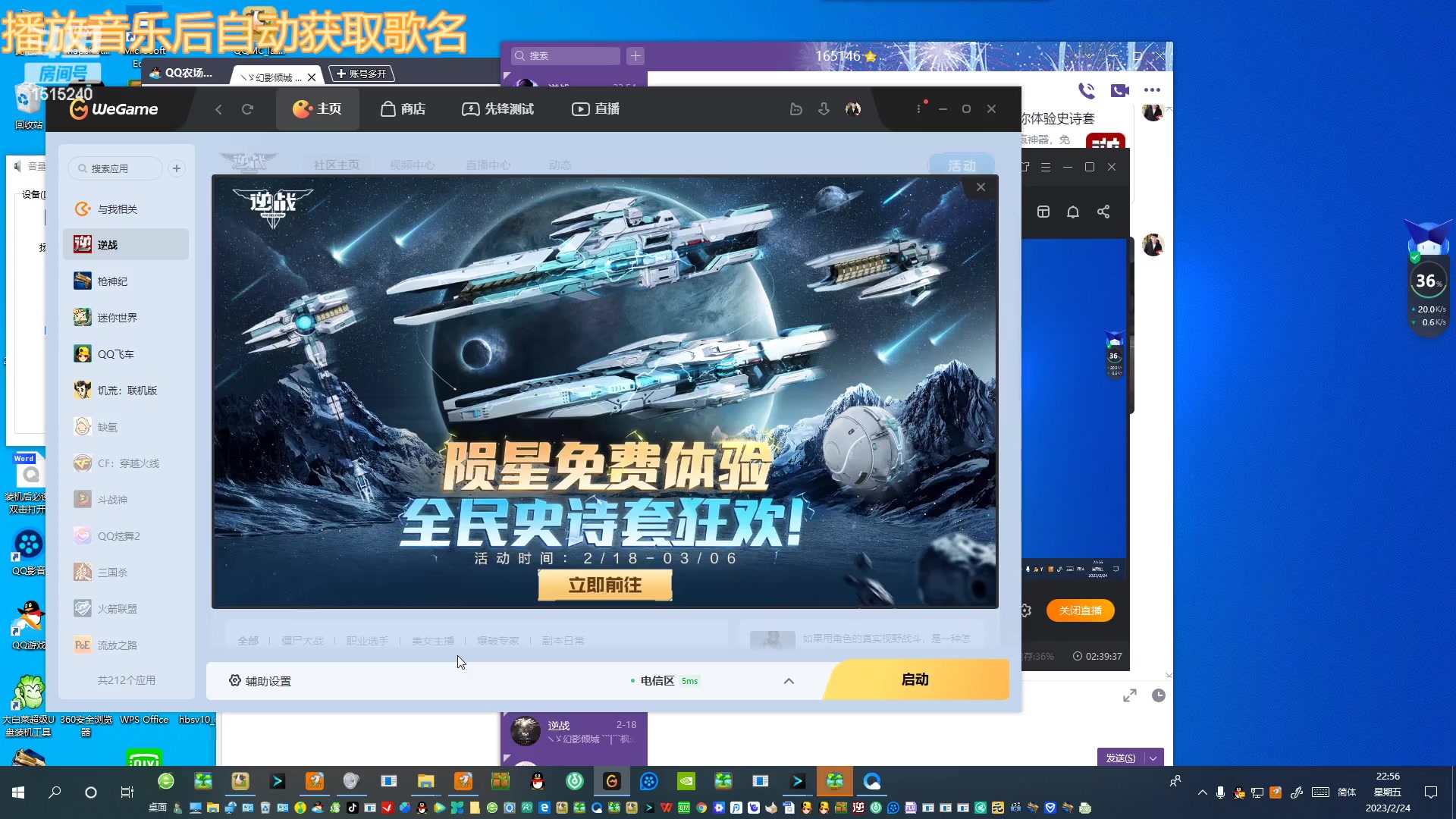Screen dimensions: 1456x819
Task: Open the WeGame 直播 tab
Action: coord(595,109)
